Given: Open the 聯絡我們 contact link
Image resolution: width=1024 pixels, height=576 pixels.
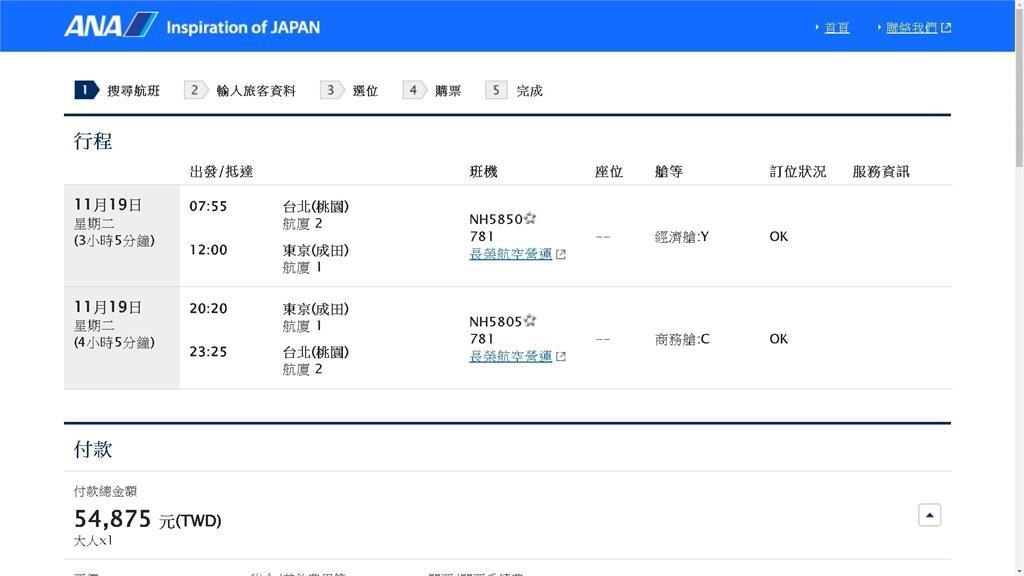Looking at the screenshot, I should (911, 27).
